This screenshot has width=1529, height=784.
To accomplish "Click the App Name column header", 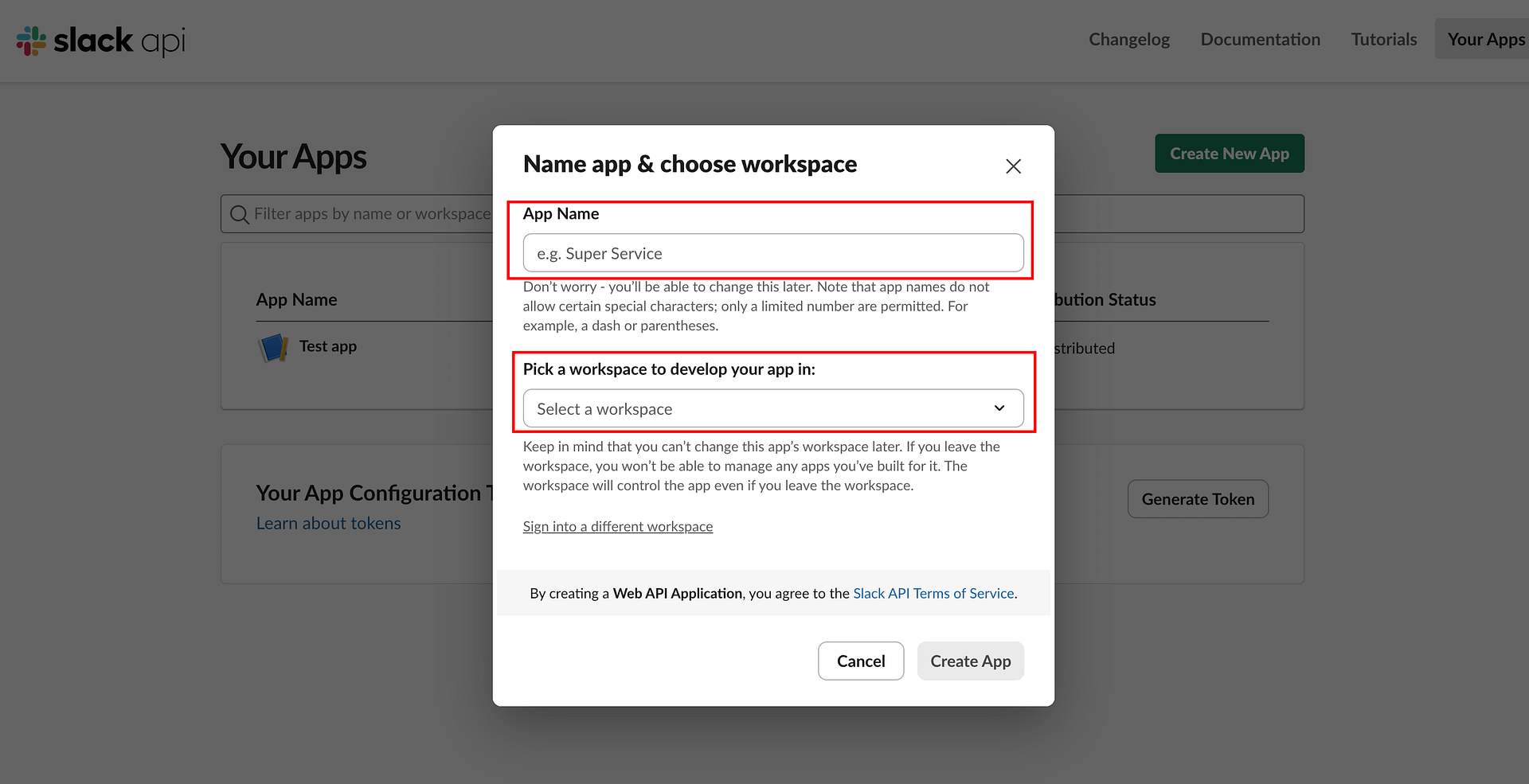I will click(296, 300).
